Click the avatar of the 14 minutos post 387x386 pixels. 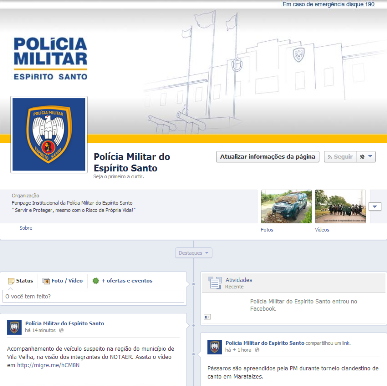coord(14,328)
